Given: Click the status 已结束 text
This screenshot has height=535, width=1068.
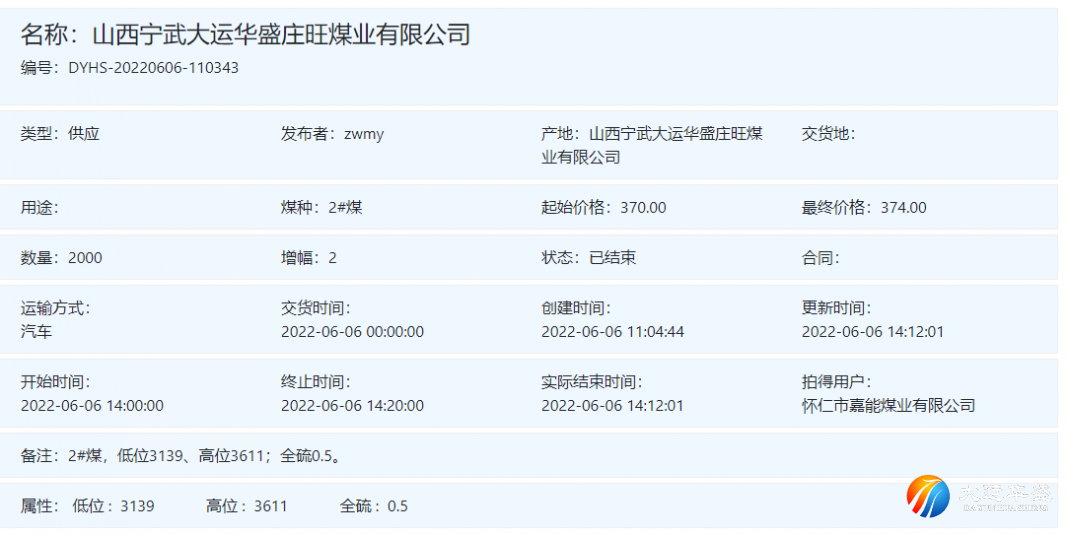Looking at the screenshot, I should tap(612, 258).
